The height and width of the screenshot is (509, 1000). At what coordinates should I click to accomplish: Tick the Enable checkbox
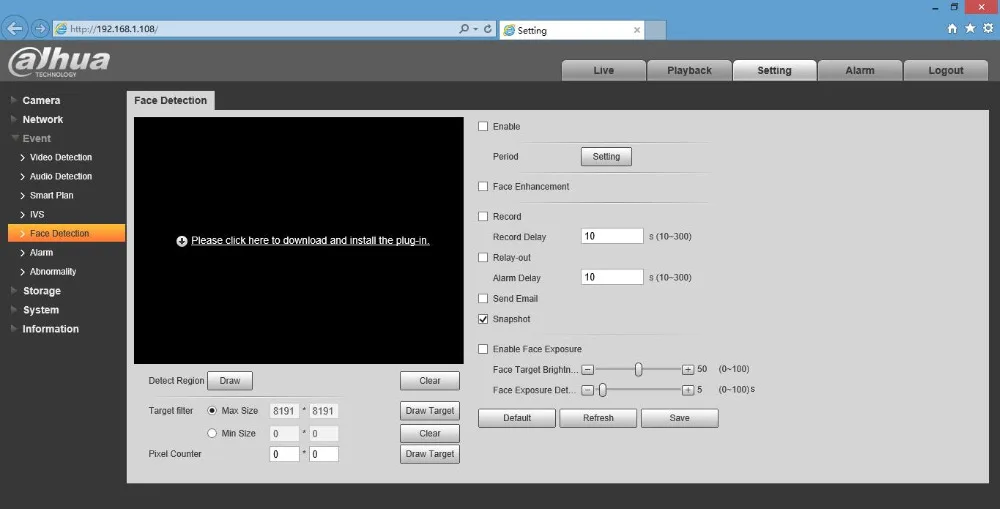pyautogui.click(x=483, y=126)
